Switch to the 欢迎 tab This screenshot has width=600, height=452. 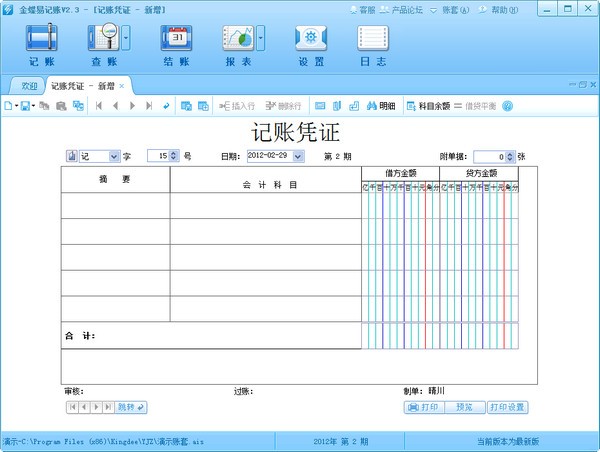tap(28, 86)
